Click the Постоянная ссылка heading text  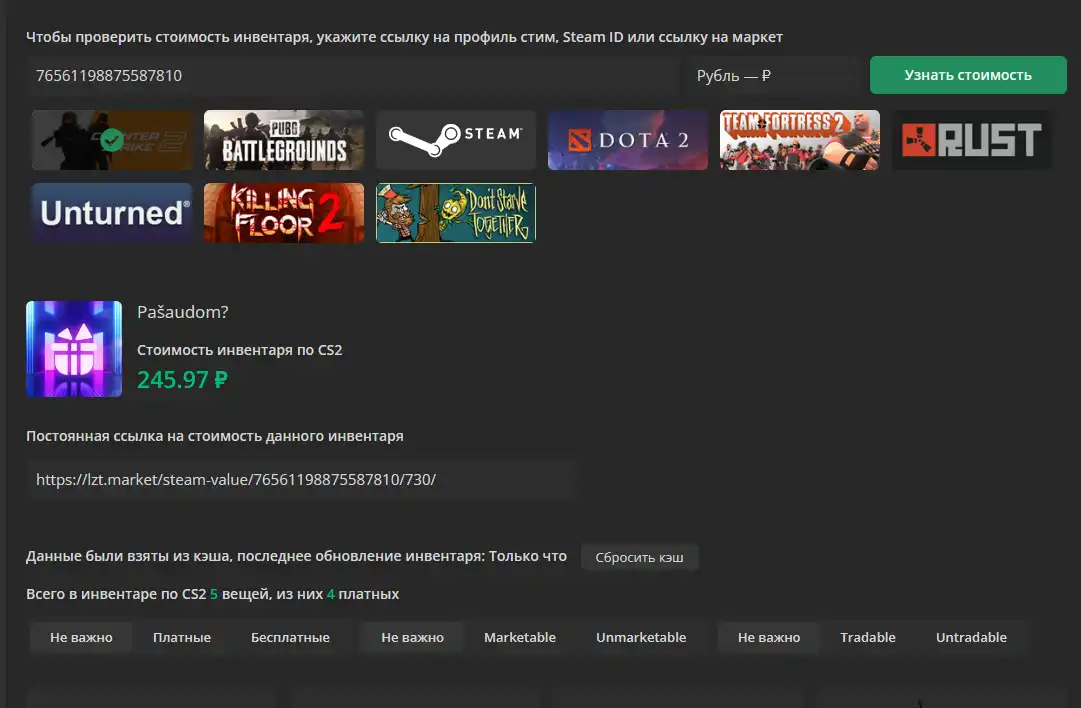[x=214, y=436]
